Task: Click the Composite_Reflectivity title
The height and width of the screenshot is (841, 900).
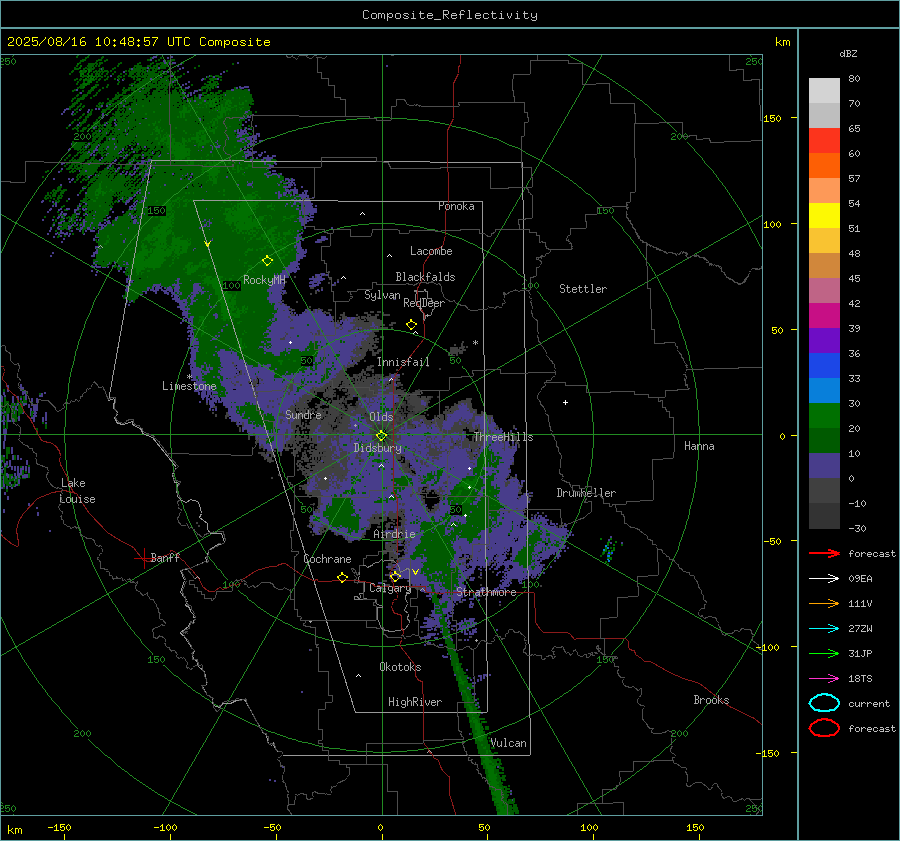Action: (449, 15)
